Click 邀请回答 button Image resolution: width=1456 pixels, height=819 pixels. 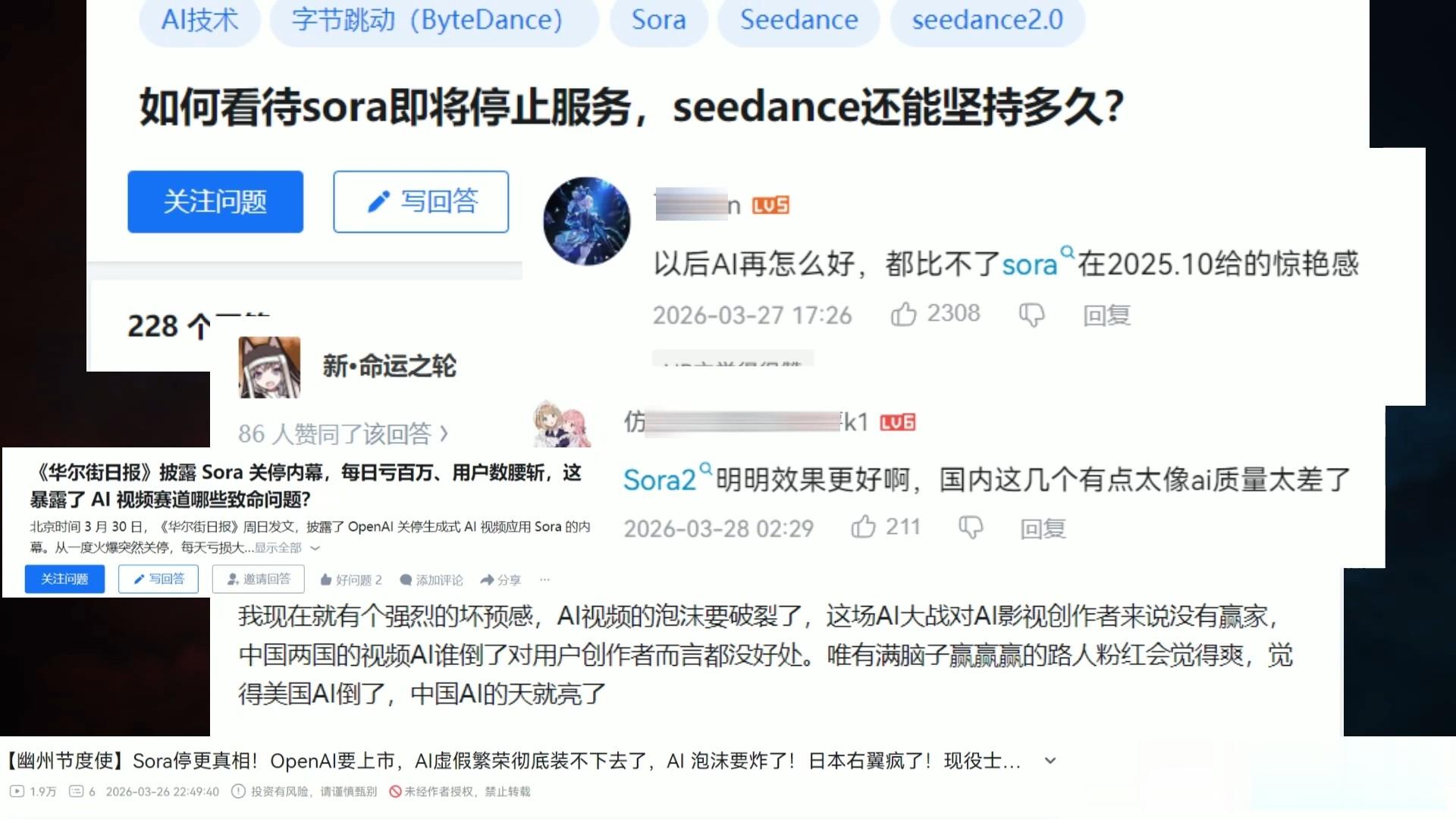tap(259, 579)
